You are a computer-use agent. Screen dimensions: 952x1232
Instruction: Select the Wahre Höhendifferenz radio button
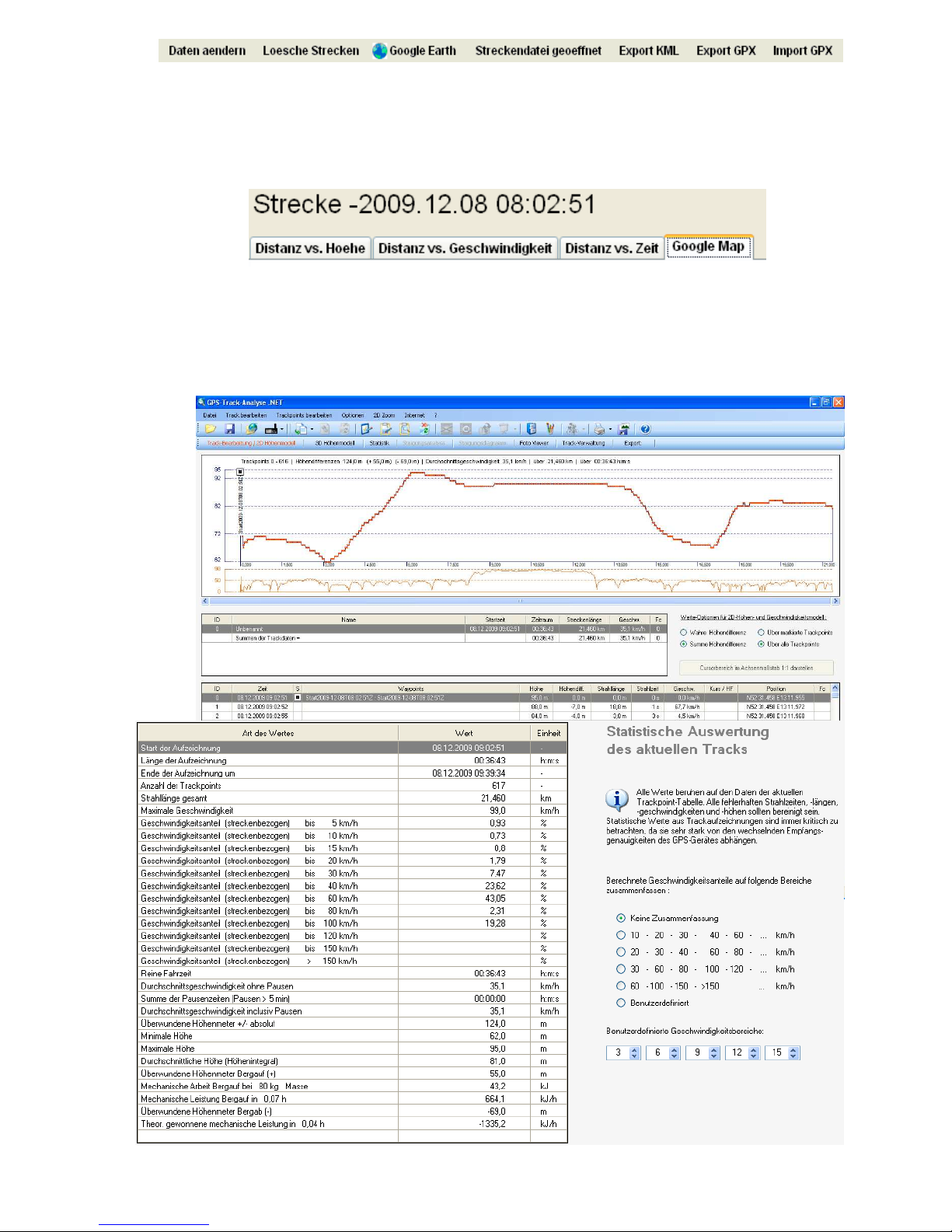tap(683, 633)
